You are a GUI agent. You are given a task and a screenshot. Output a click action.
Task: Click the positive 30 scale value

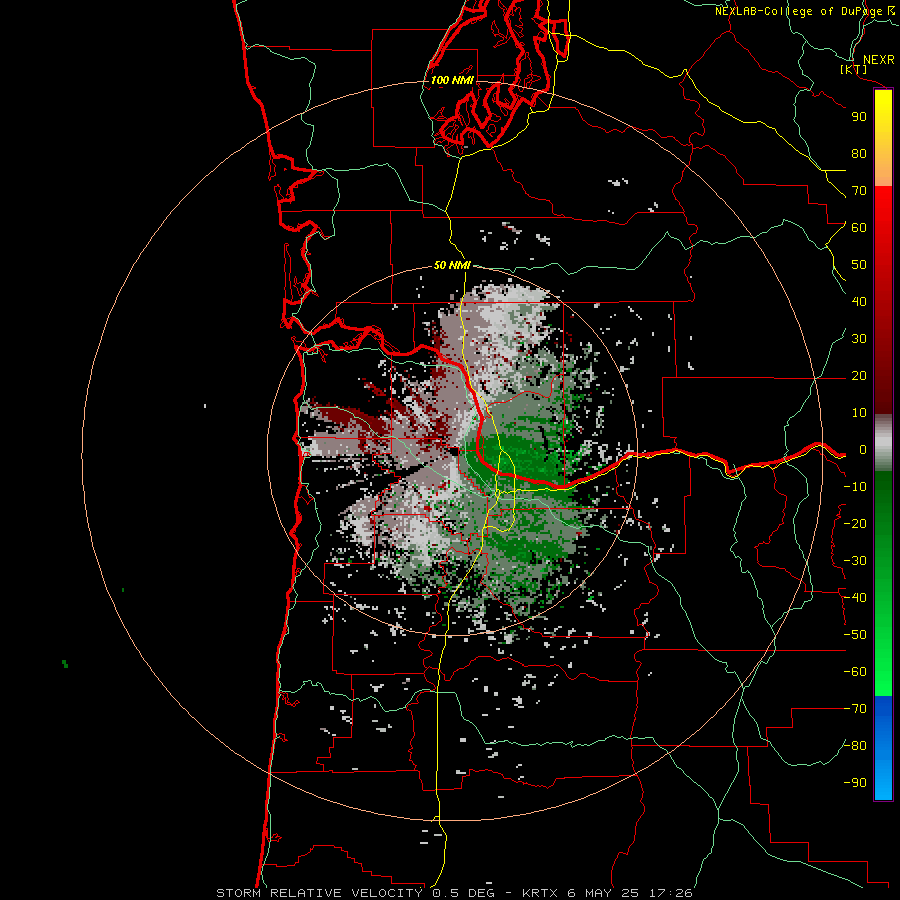(859, 339)
